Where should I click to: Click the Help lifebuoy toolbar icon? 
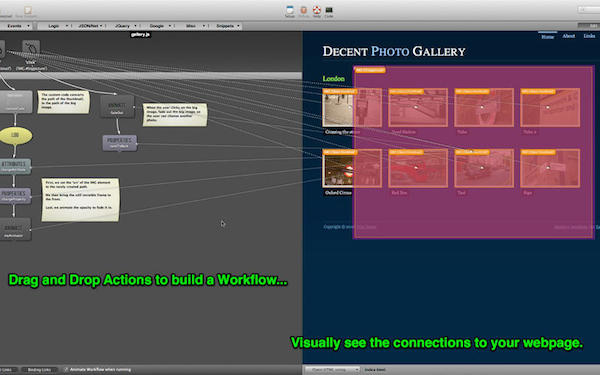pos(316,10)
